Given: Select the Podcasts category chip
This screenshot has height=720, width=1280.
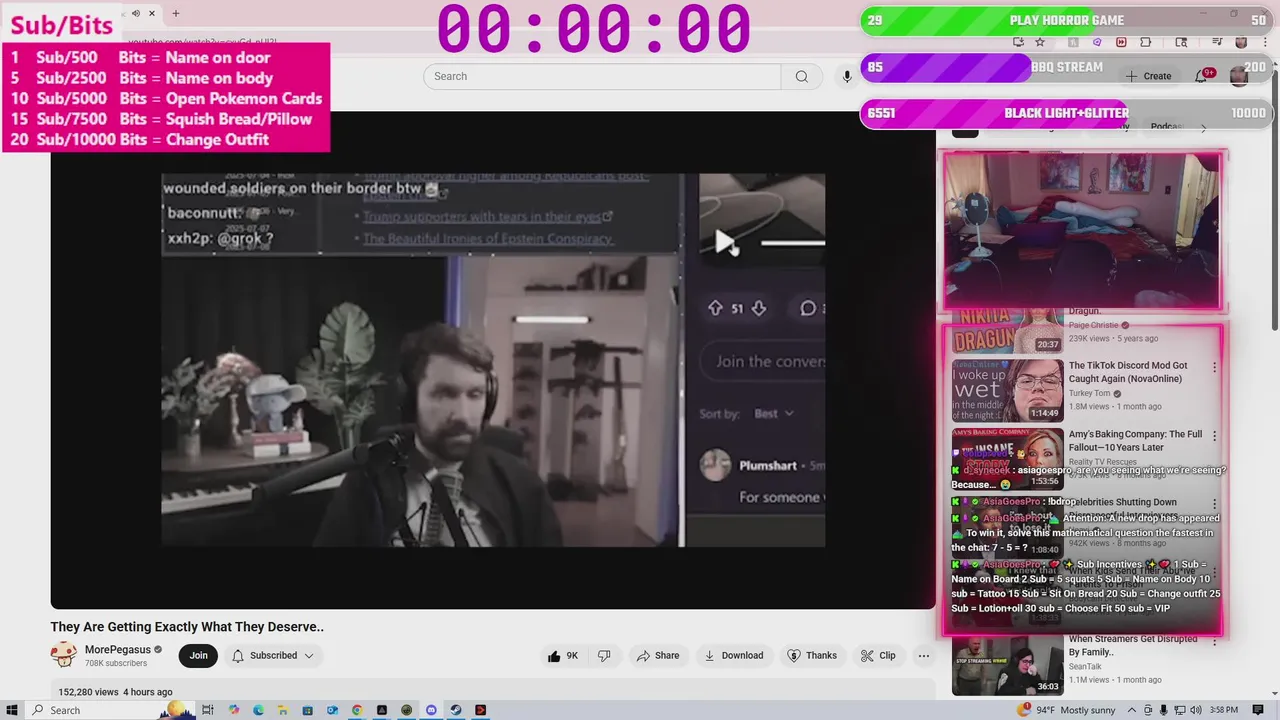Looking at the screenshot, I should pos(1166,127).
